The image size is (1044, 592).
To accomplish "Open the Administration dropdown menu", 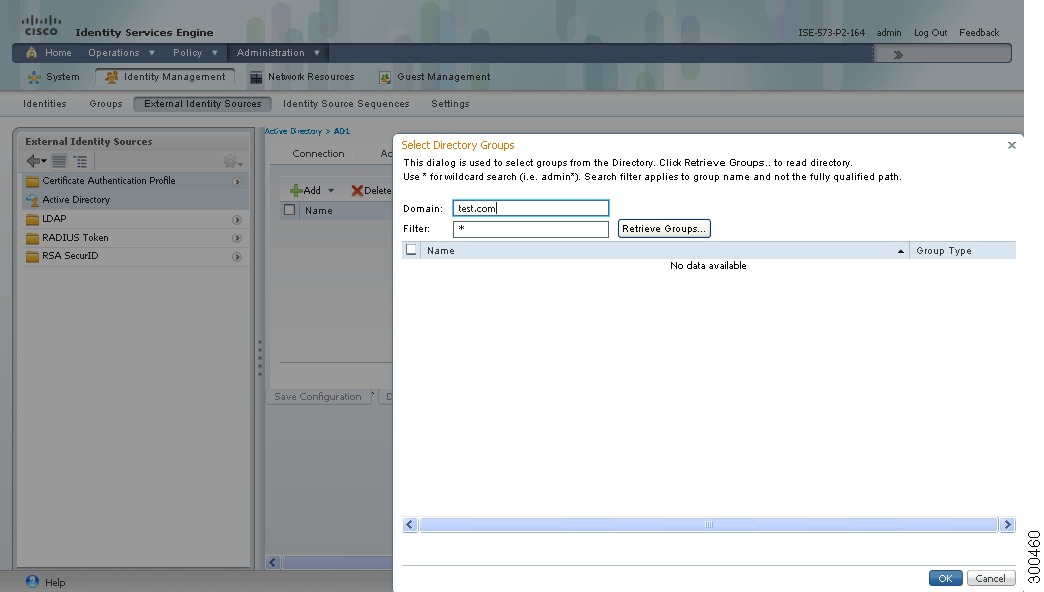I will click(278, 53).
